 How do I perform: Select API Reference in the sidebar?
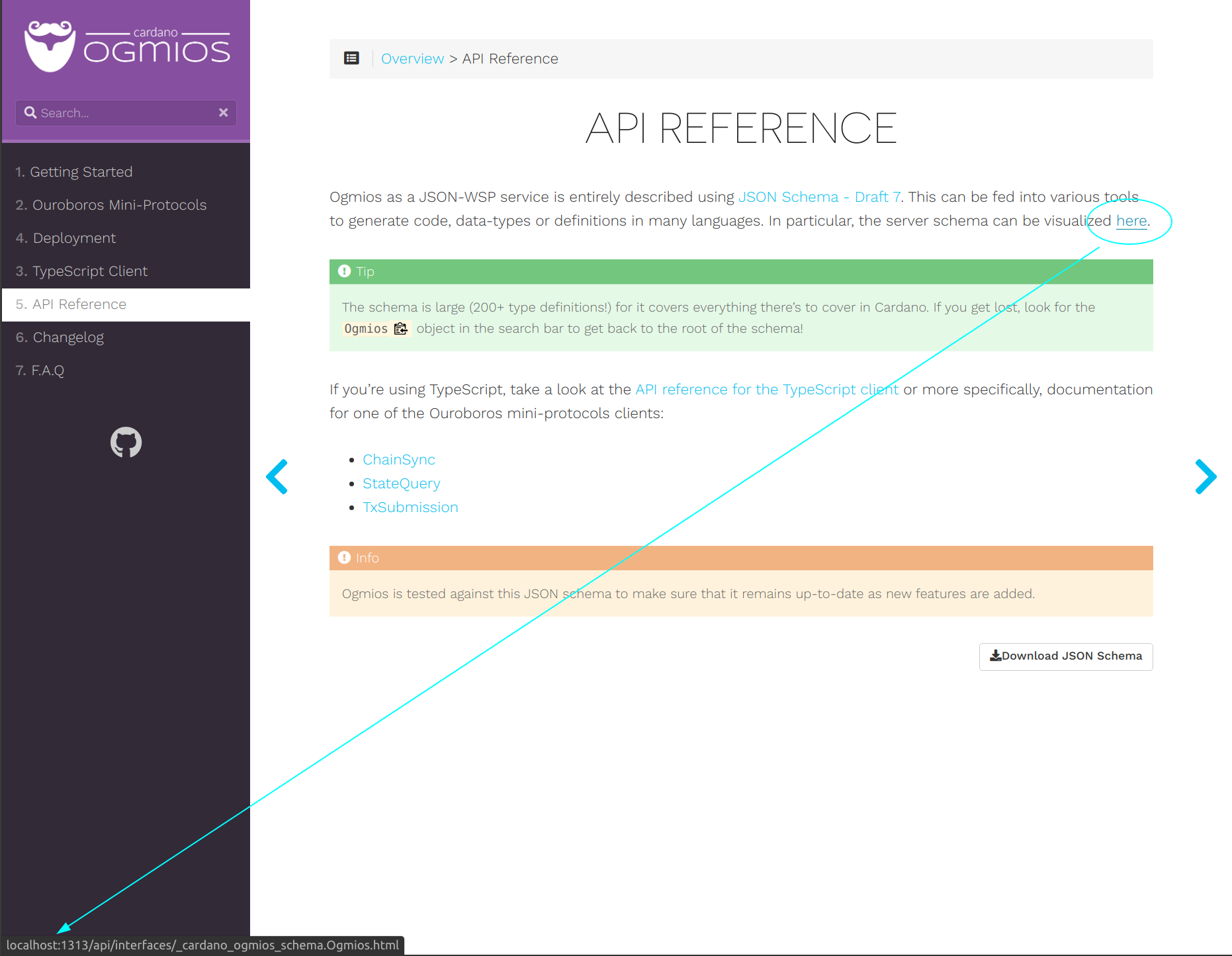click(x=126, y=304)
